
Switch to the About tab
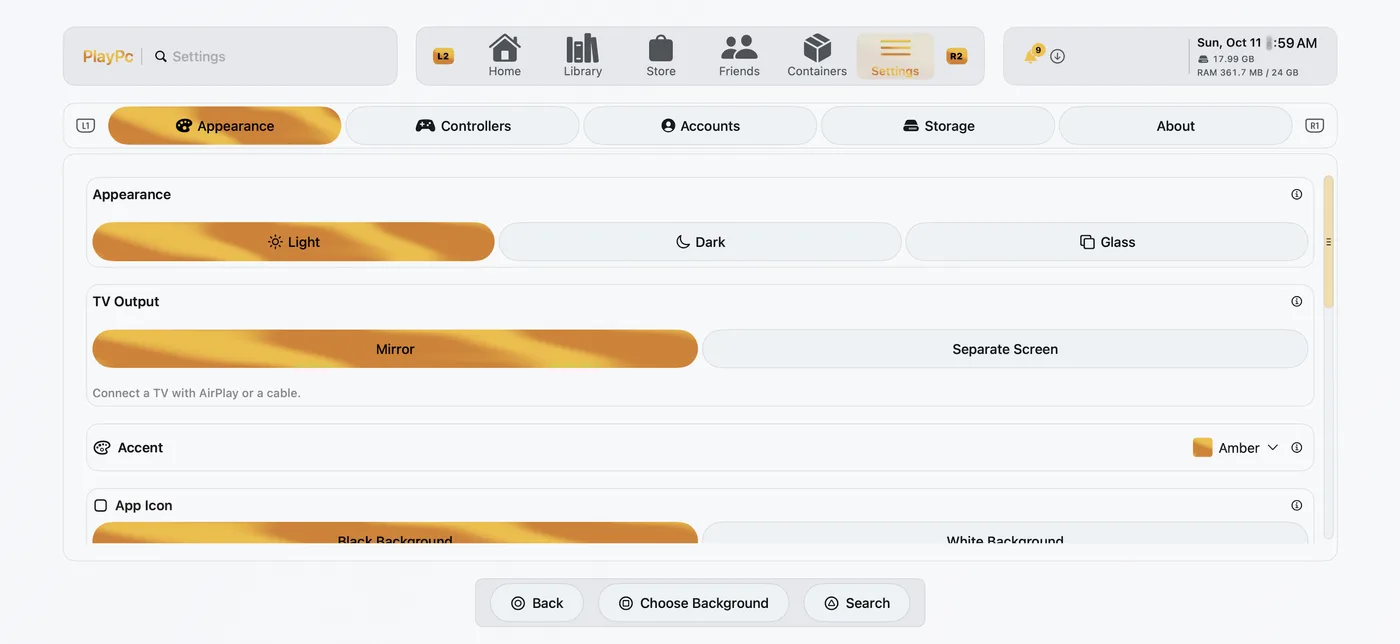pos(1176,126)
